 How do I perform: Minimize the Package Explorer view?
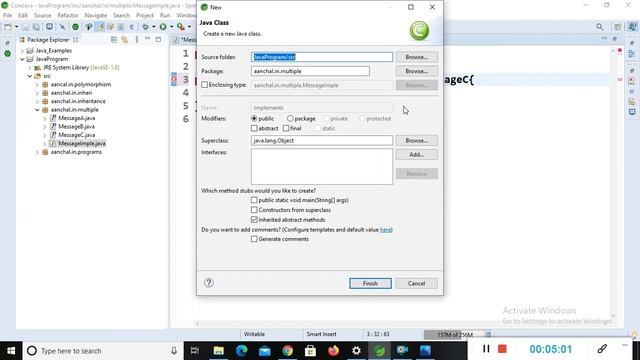pos(148,39)
